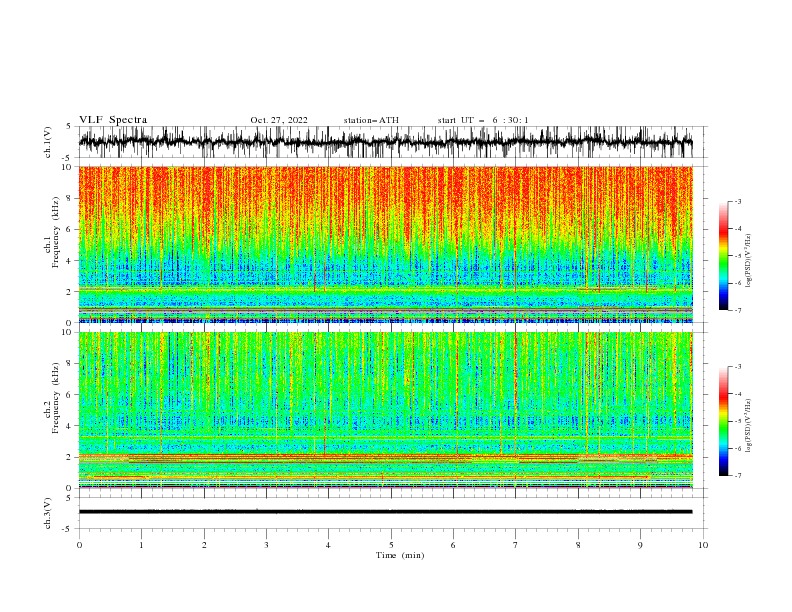This screenshot has height=612, width=792.
Task: Click time axis tick label '0'
Action: 79,545
